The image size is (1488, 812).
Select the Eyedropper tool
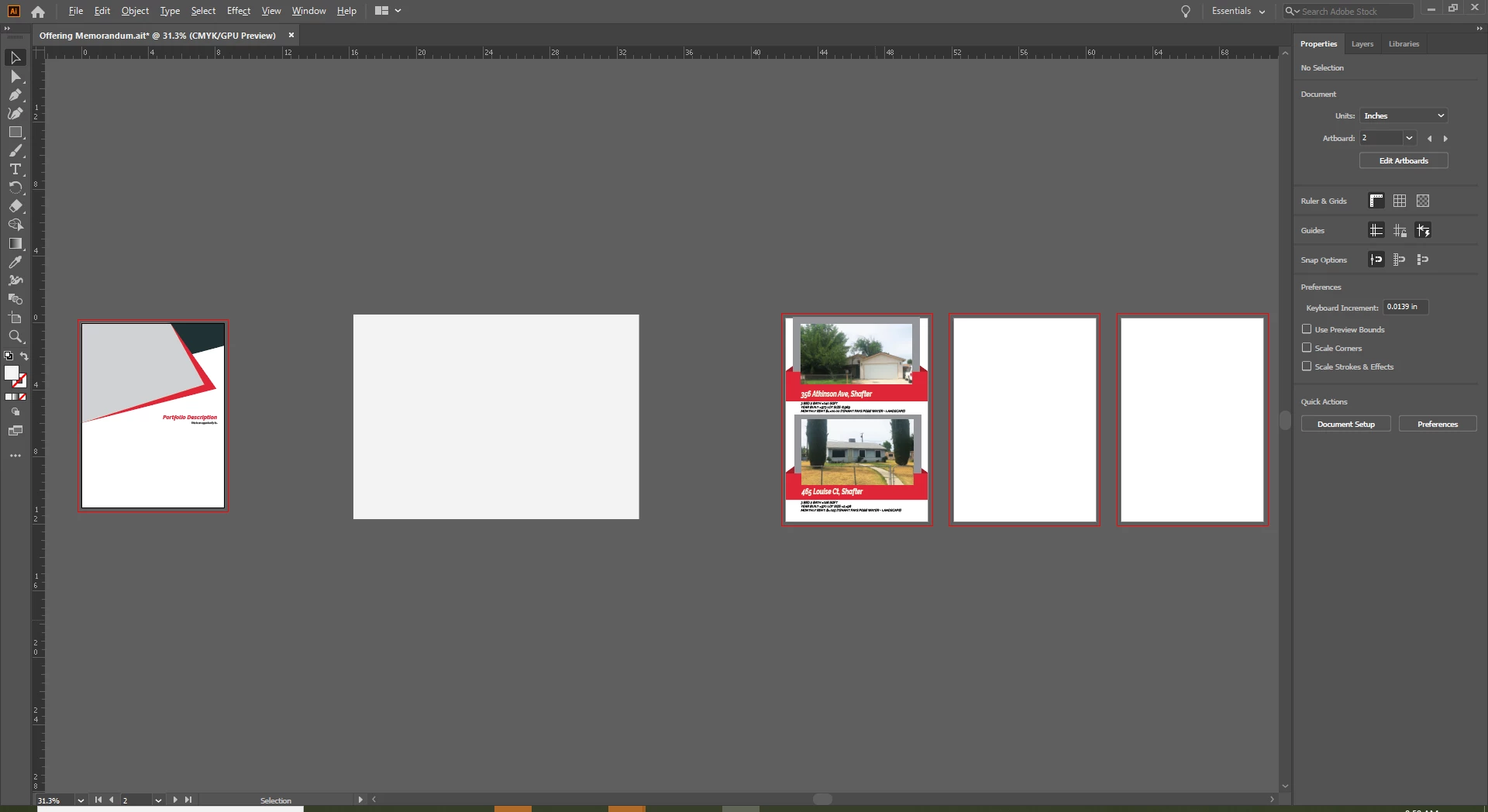point(15,263)
